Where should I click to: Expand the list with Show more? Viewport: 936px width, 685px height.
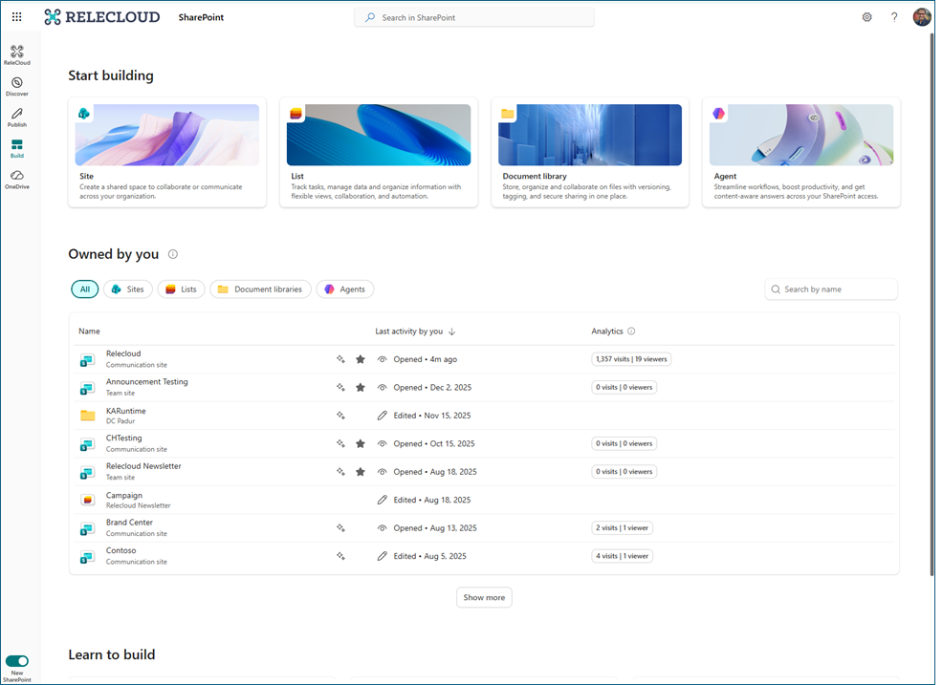(484, 597)
